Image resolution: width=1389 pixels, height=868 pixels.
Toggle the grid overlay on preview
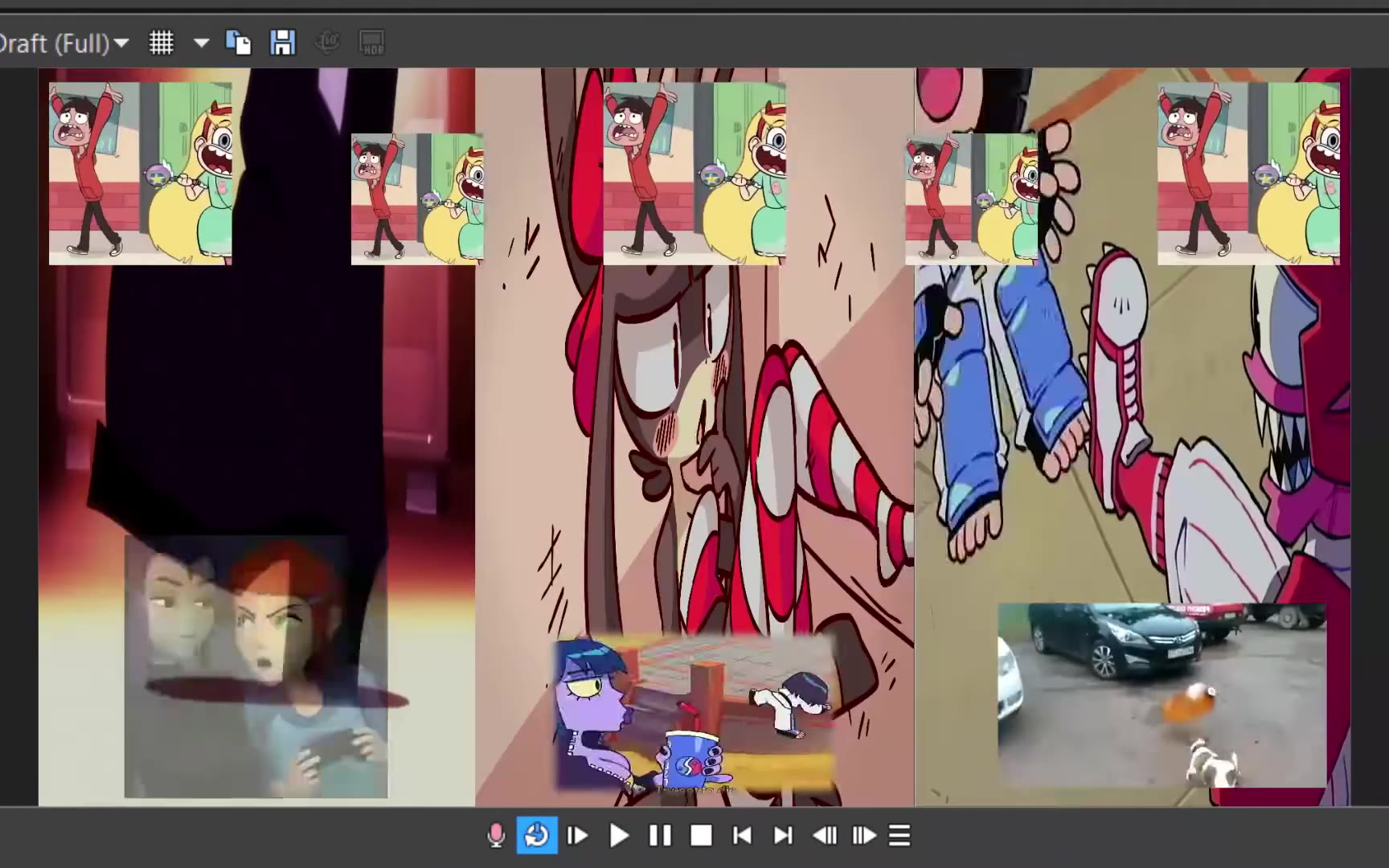(x=162, y=43)
